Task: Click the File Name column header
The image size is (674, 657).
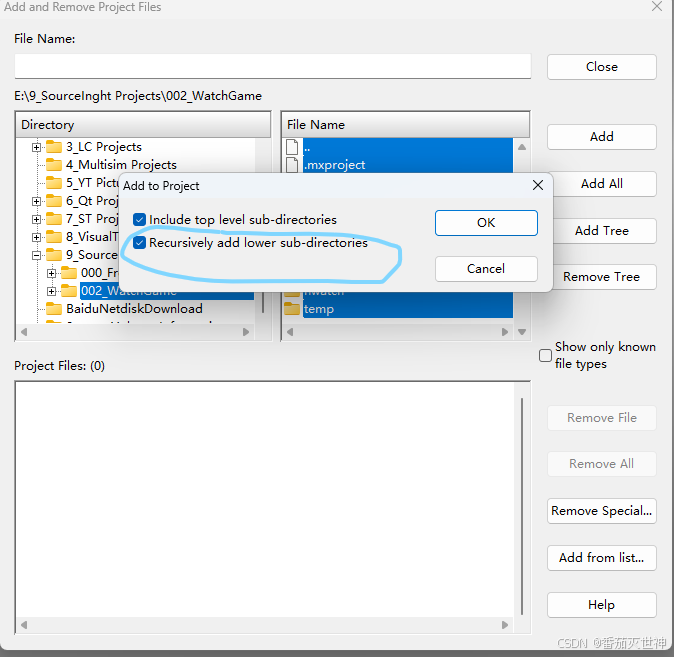Action: click(405, 125)
